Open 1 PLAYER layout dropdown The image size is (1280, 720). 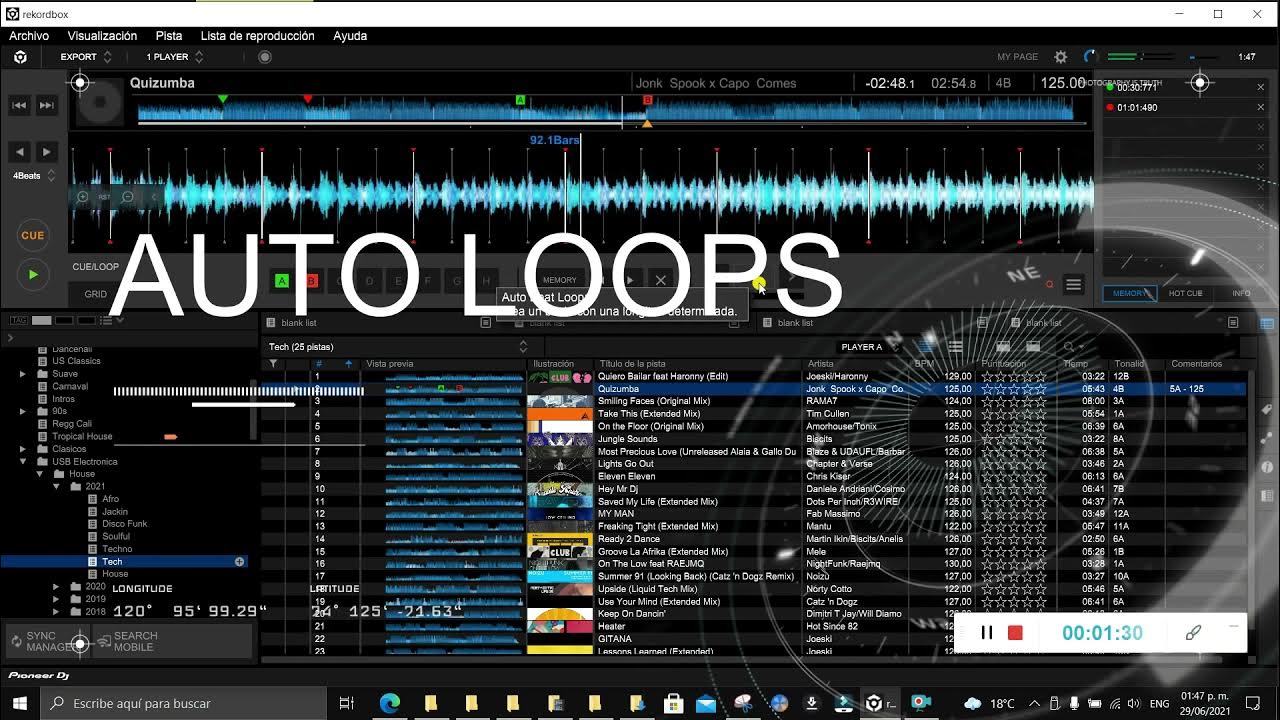click(x=173, y=57)
